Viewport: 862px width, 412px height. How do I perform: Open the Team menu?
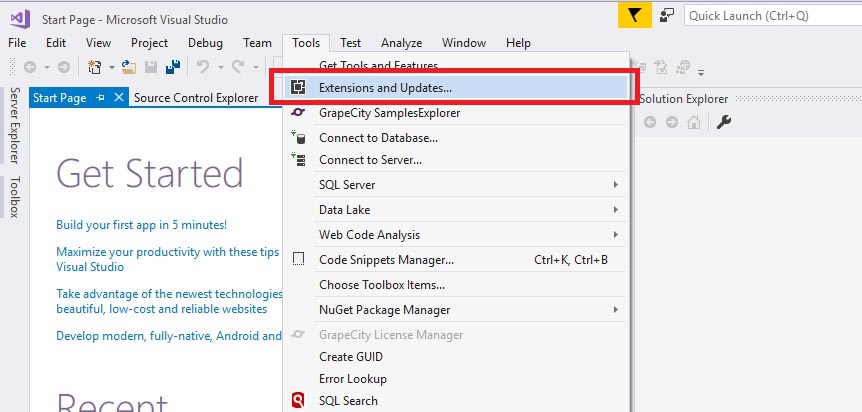pos(257,43)
